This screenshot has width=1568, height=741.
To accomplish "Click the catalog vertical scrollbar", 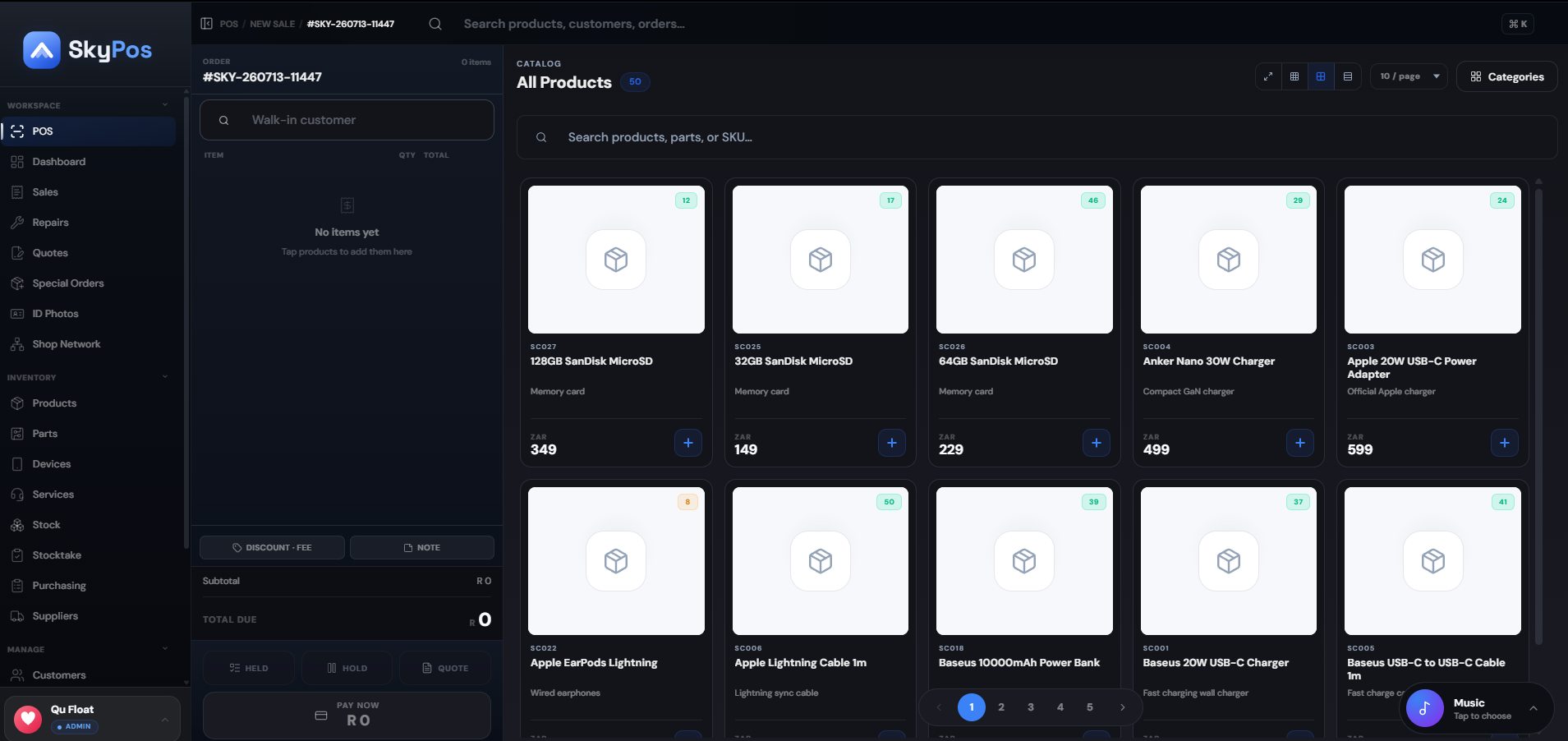I will coord(1538,415).
